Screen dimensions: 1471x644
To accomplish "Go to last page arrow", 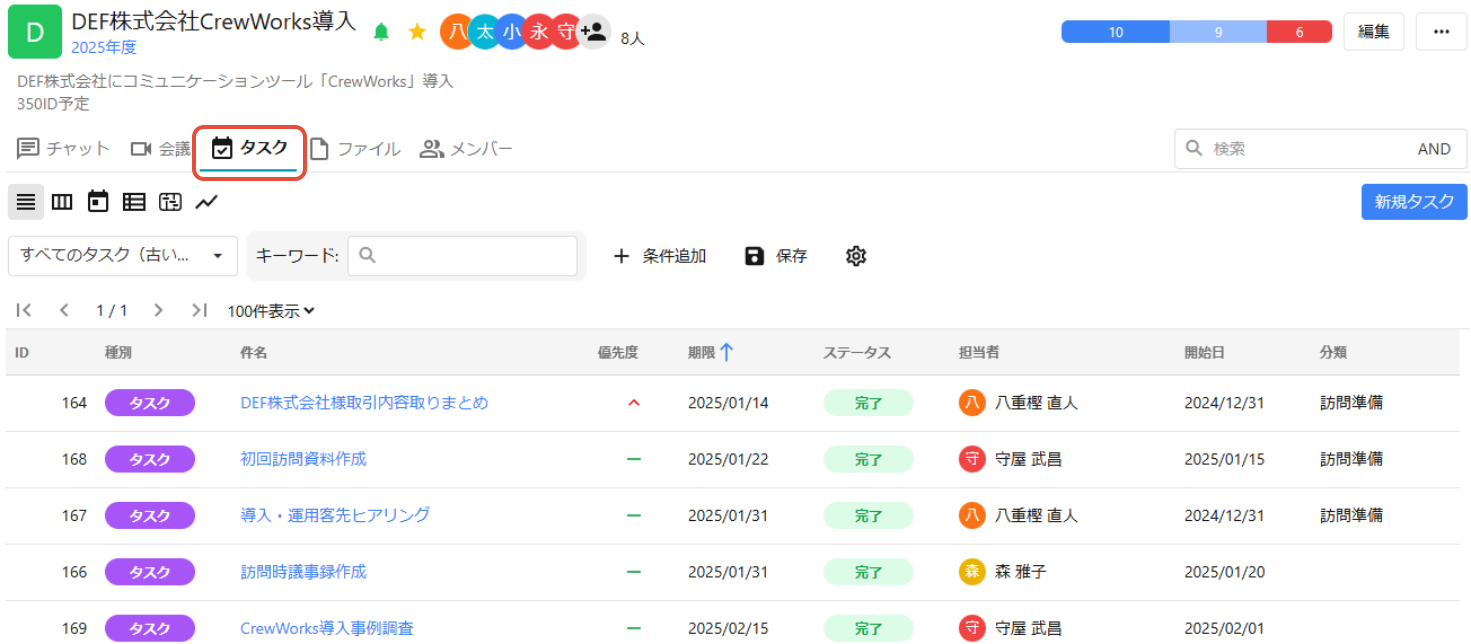I will [x=199, y=310].
